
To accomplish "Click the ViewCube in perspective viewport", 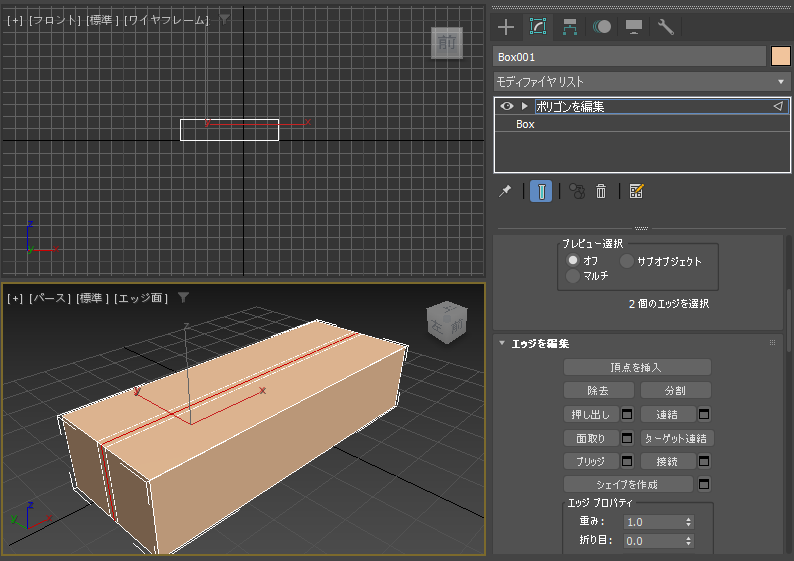I will 447,322.
